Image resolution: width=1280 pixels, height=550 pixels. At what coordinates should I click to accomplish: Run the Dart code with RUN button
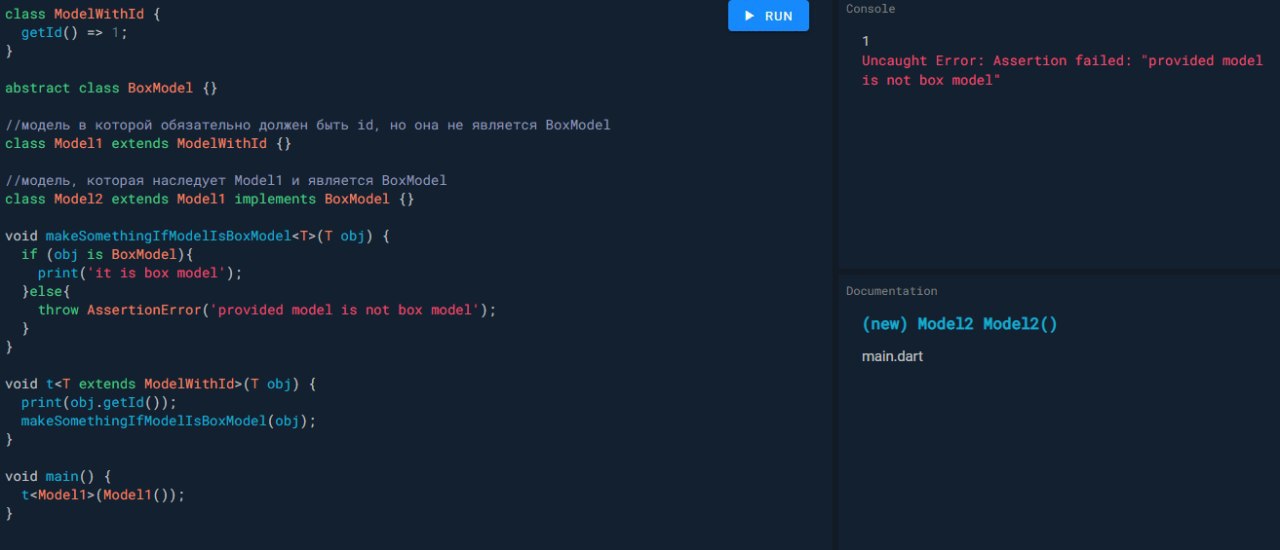768,16
